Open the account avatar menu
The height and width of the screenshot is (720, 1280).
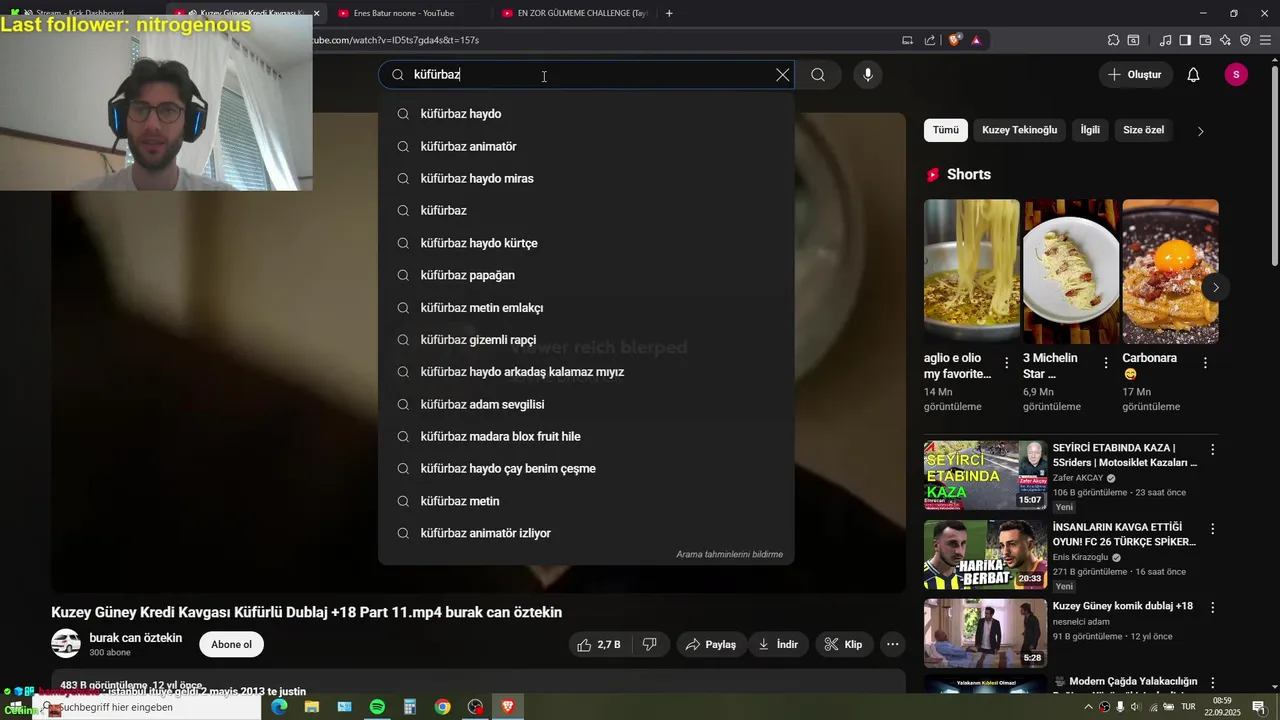1236,75
